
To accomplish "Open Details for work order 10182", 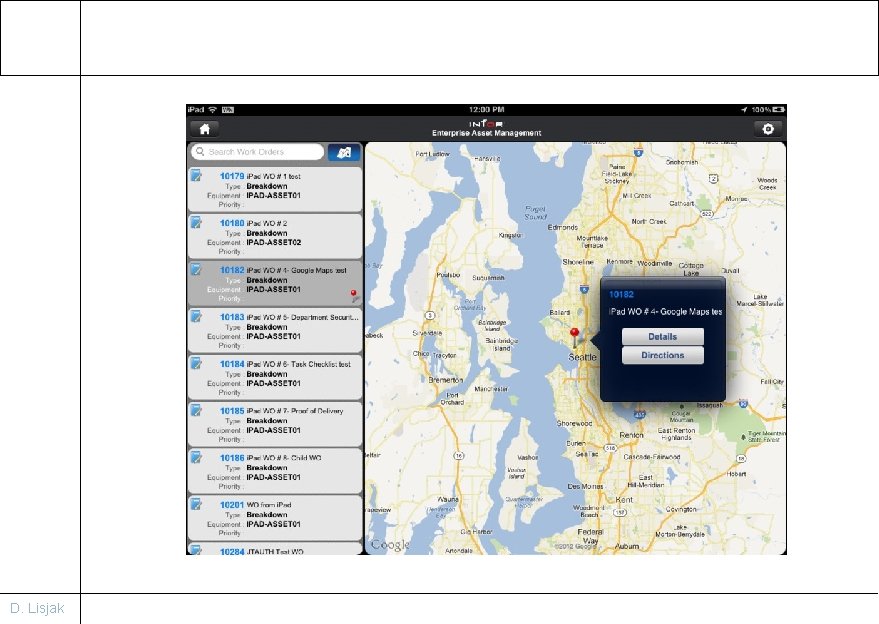I will (663, 336).
